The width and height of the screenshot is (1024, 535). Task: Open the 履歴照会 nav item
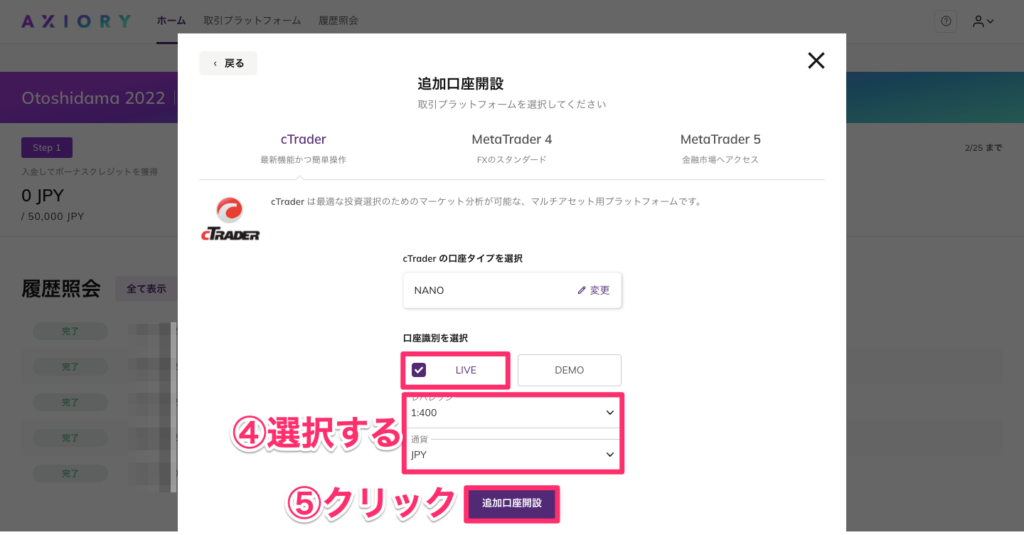pos(338,21)
